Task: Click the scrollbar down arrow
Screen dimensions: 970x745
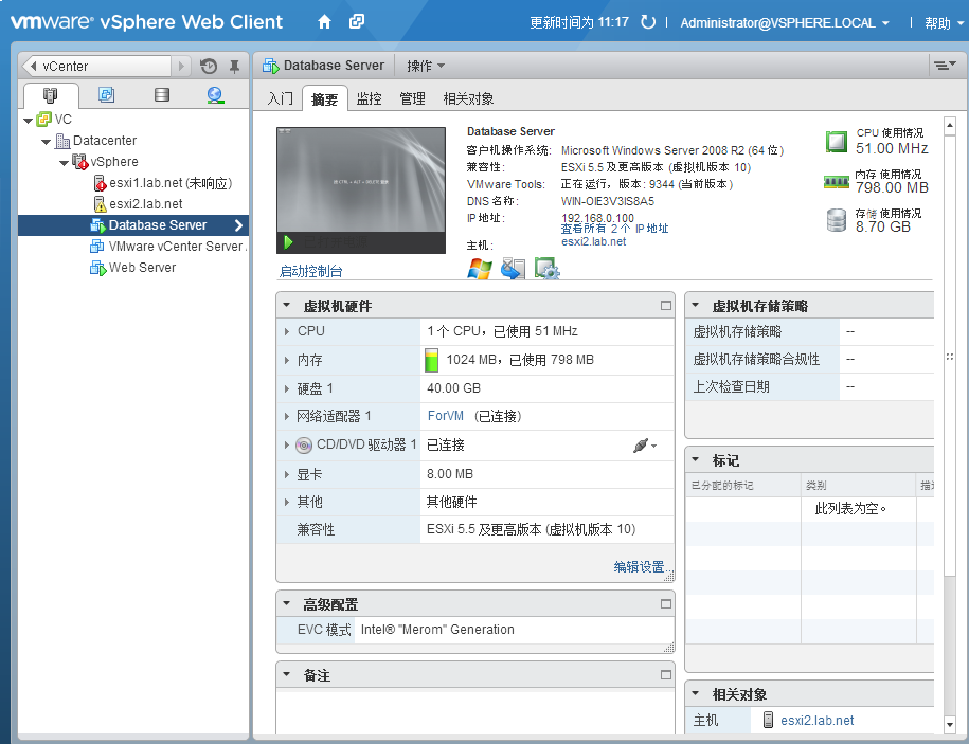Action: pyautogui.click(x=950, y=724)
